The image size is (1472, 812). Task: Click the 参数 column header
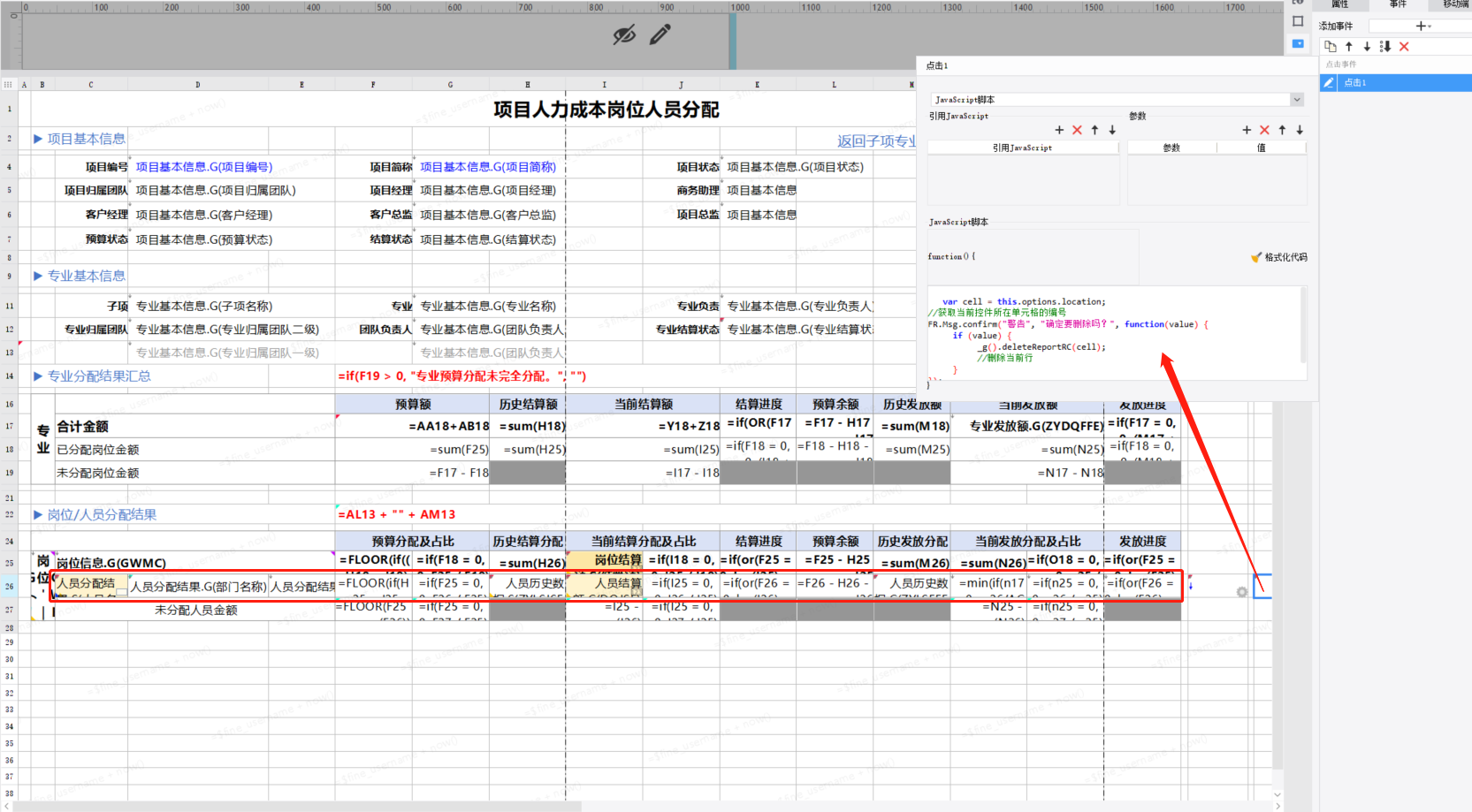point(1172,148)
